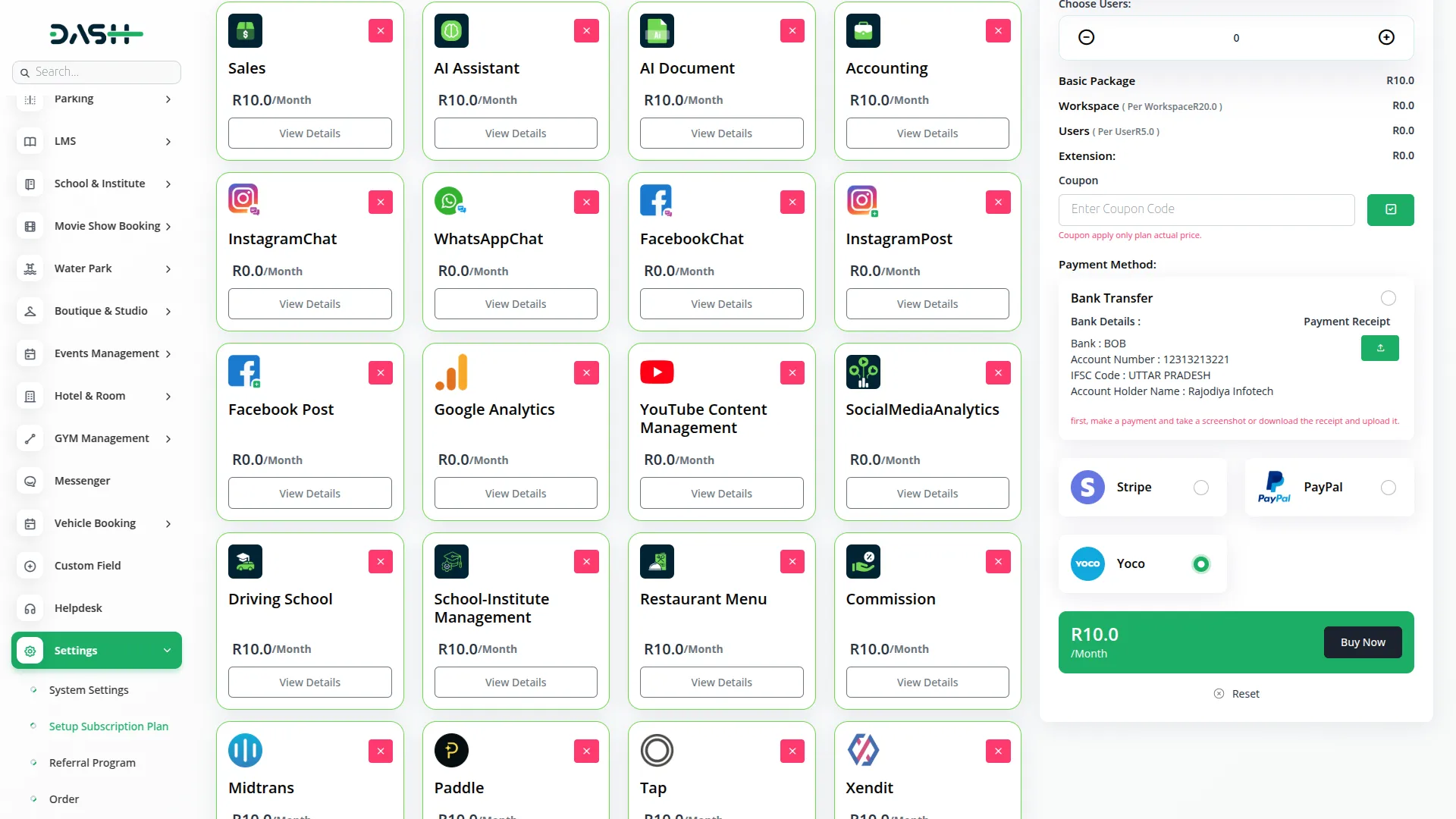This screenshot has height=819, width=1456.
Task: Collapse the Settings menu section
Action: [x=167, y=651]
